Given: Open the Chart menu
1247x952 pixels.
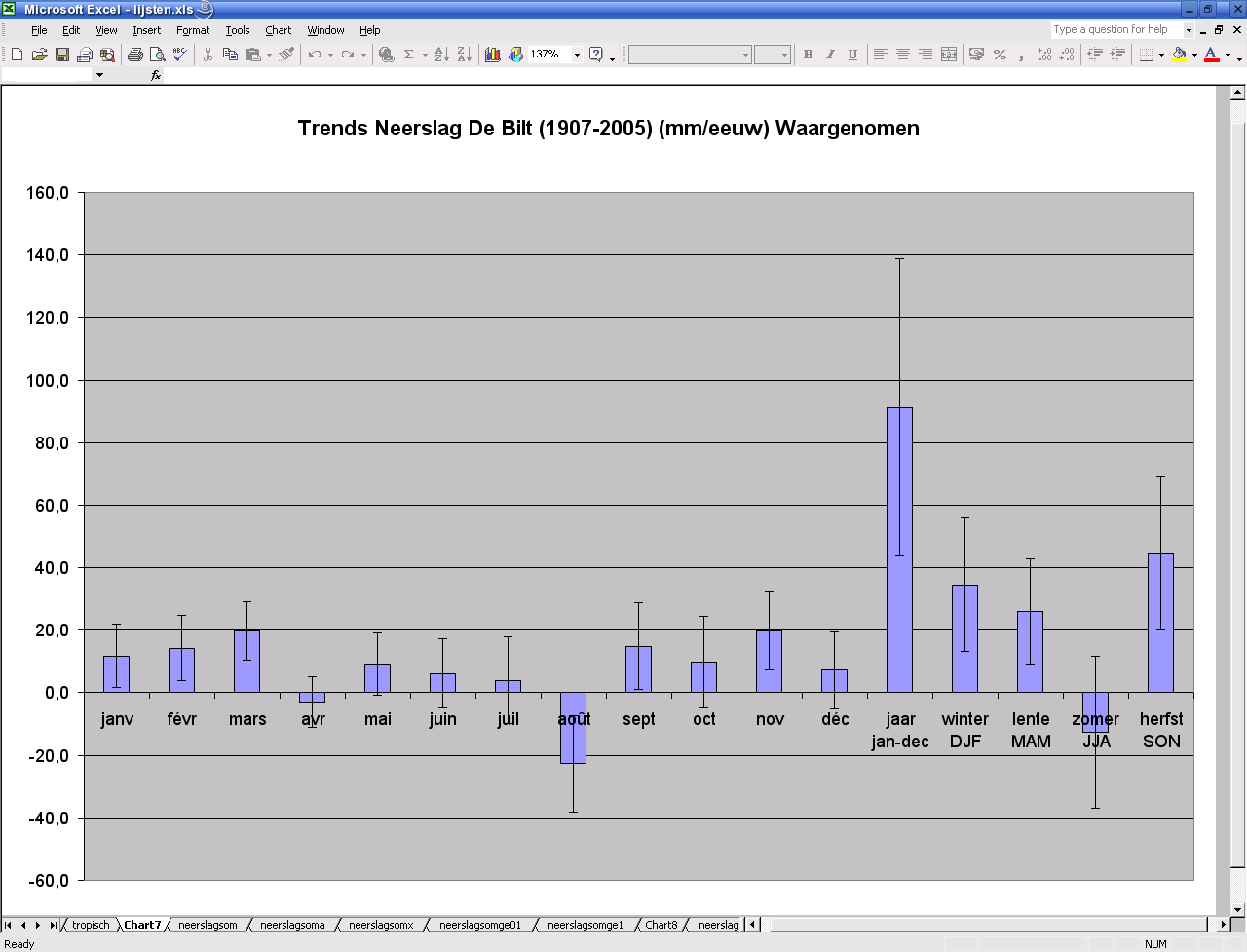Looking at the screenshot, I should [278, 30].
